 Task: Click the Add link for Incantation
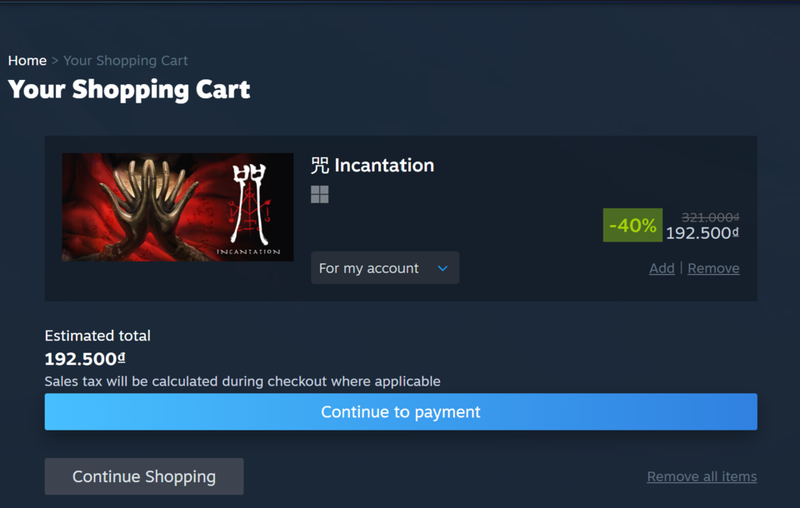pyautogui.click(x=662, y=268)
